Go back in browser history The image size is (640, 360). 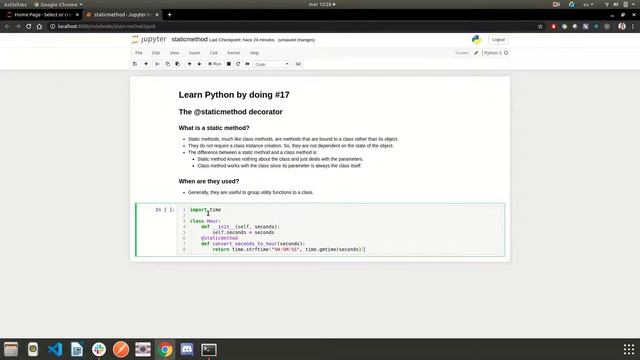[7, 26]
